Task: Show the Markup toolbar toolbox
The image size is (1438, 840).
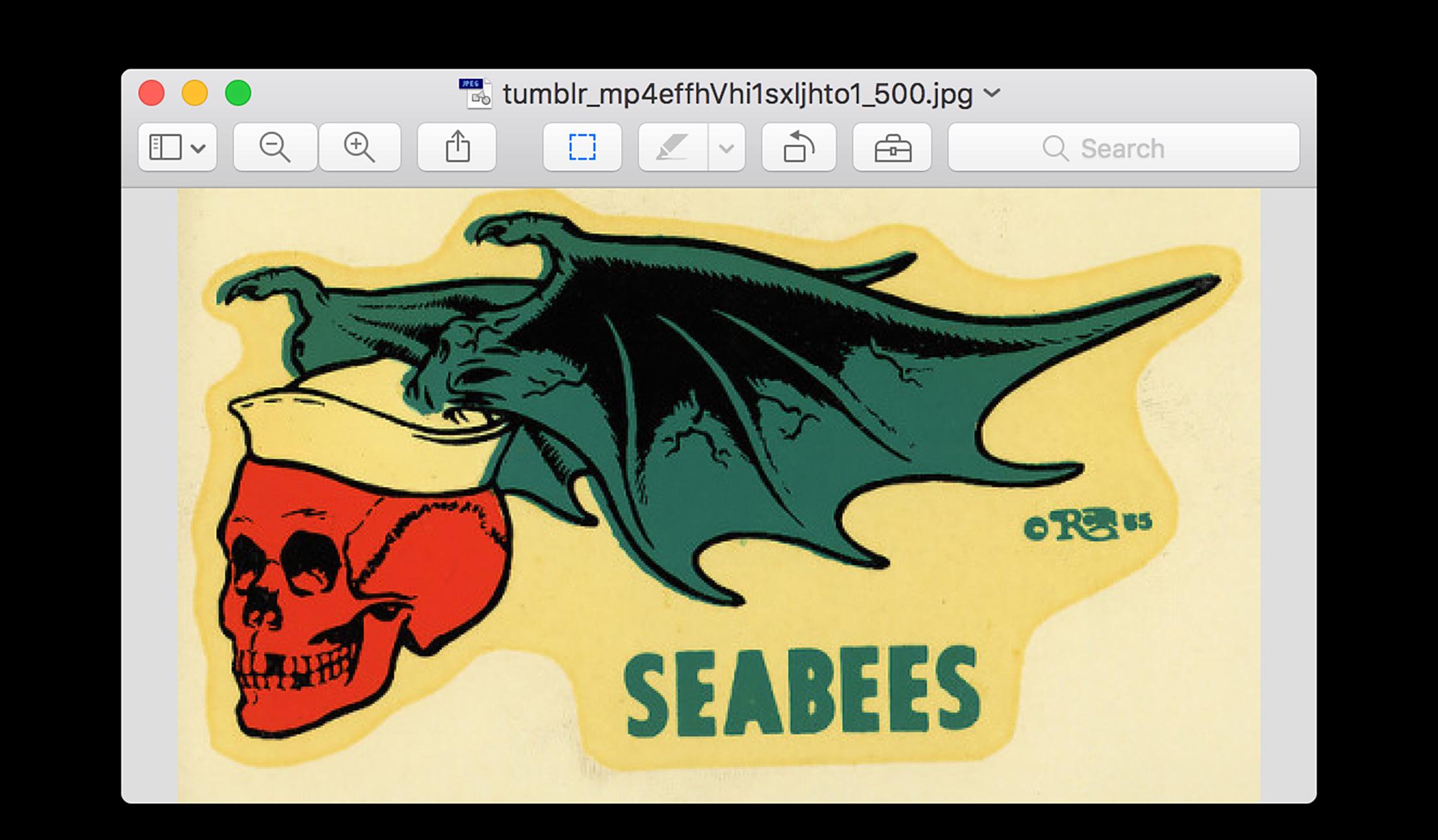Action: coord(892,147)
